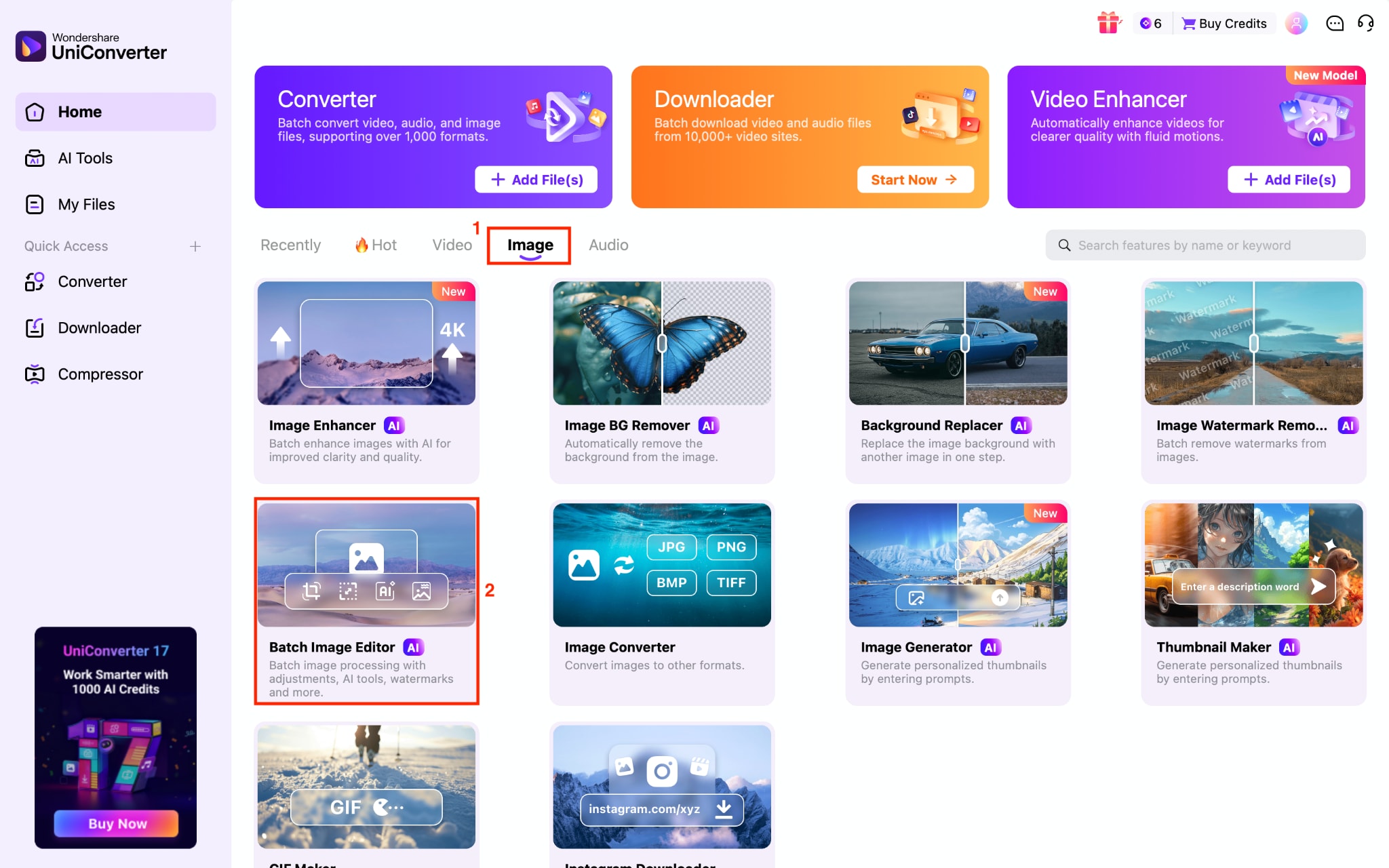Viewport: 1389px width, 868px height.
Task: Click Start Now in Downloader banner
Action: [915, 180]
